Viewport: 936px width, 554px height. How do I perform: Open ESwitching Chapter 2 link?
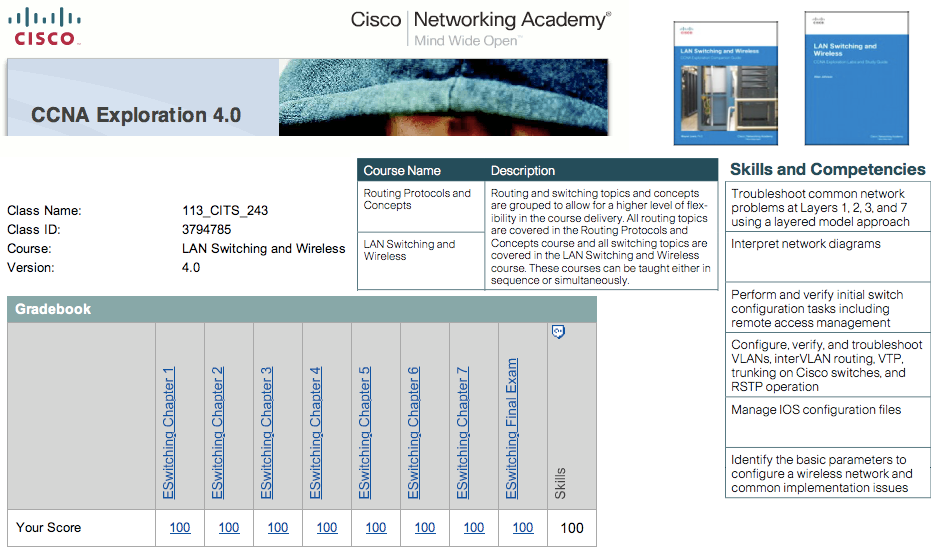[218, 433]
